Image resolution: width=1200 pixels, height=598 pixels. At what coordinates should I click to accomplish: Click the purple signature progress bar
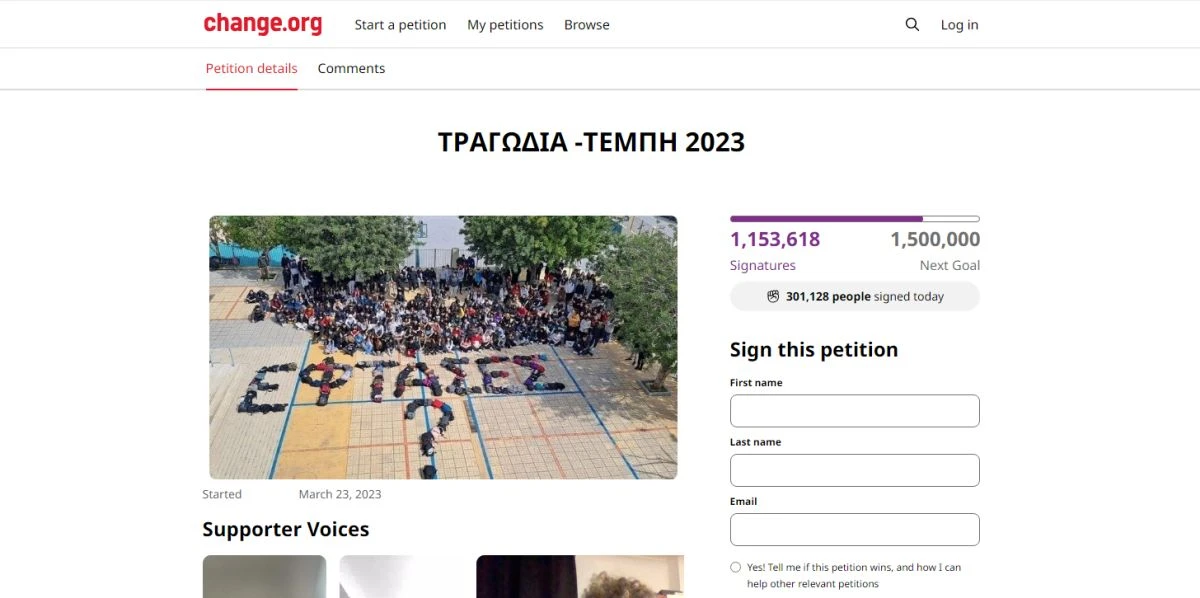(x=855, y=218)
